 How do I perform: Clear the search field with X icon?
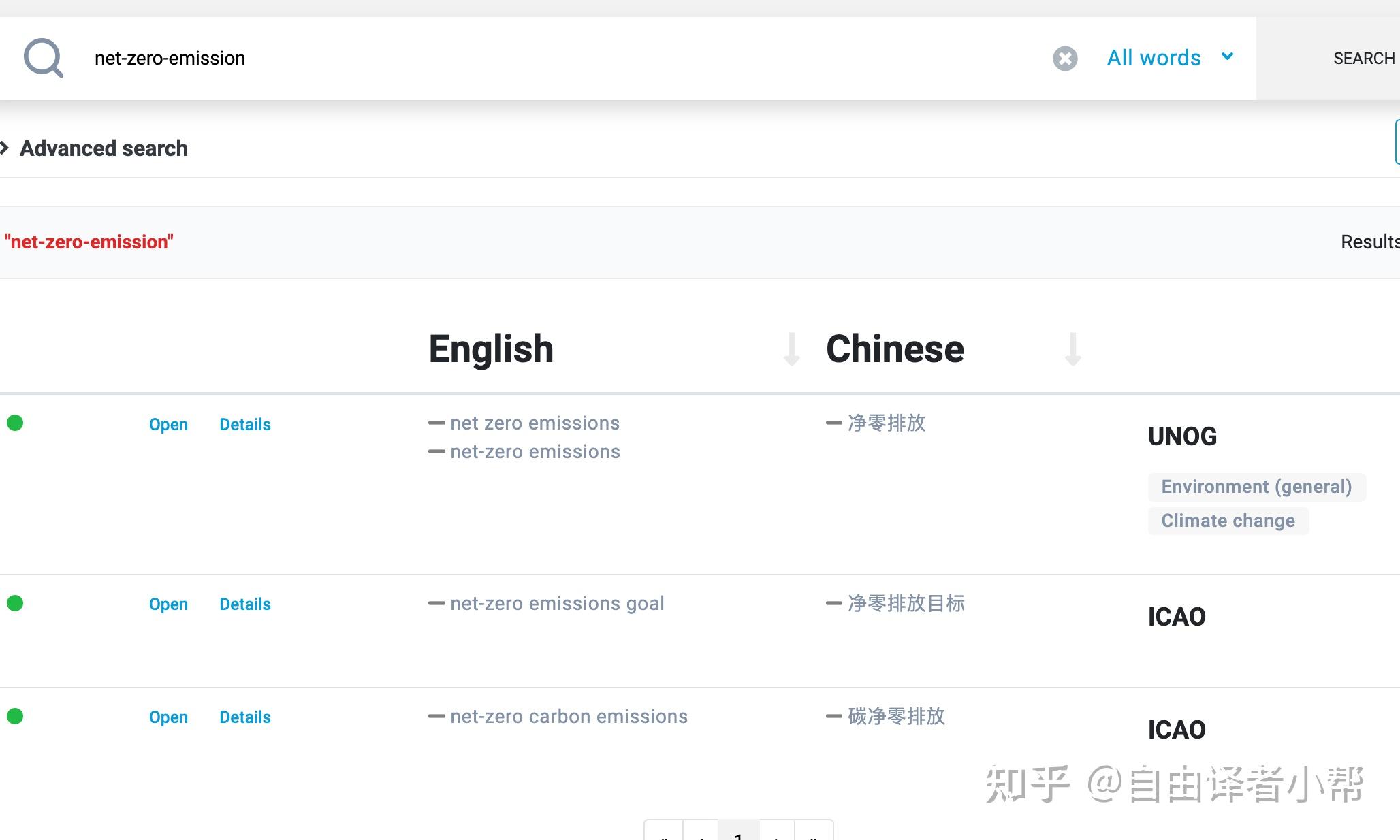click(x=1065, y=59)
